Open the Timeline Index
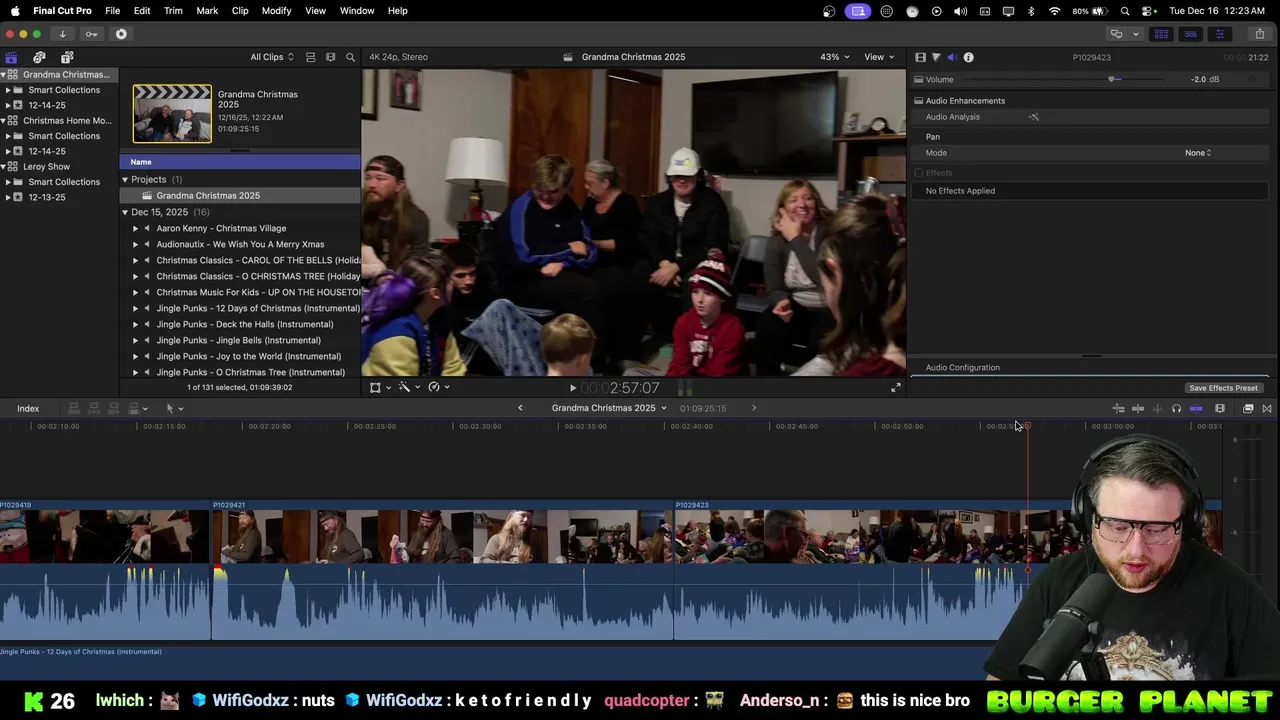The height and width of the screenshot is (720, 1280). pyautogui.click(x=28, y=408)
